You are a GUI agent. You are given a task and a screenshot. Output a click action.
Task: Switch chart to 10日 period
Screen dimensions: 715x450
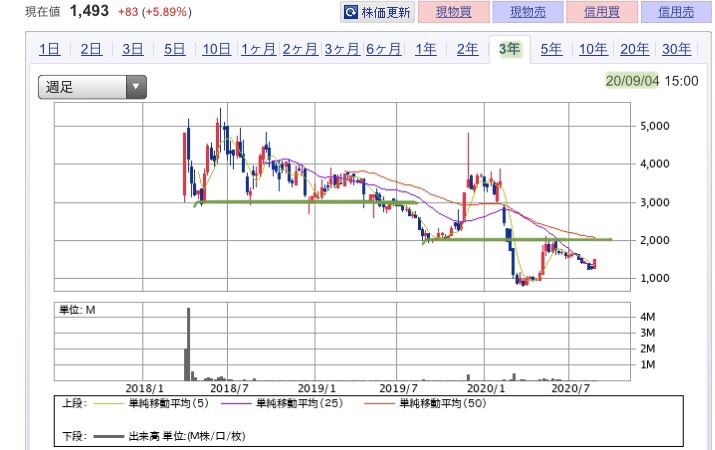217,49
